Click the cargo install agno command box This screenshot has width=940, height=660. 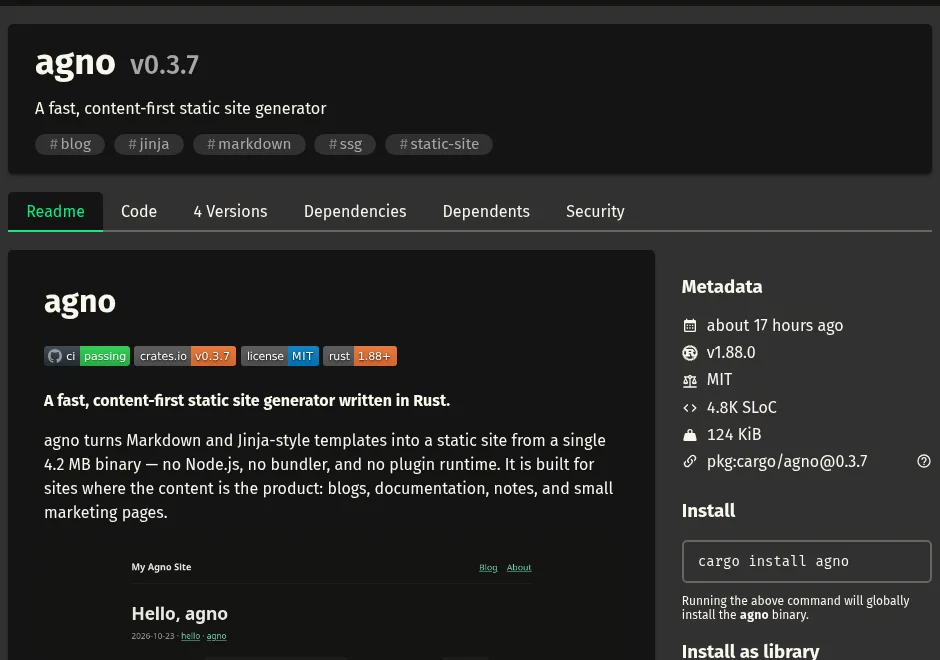[806, 562]
